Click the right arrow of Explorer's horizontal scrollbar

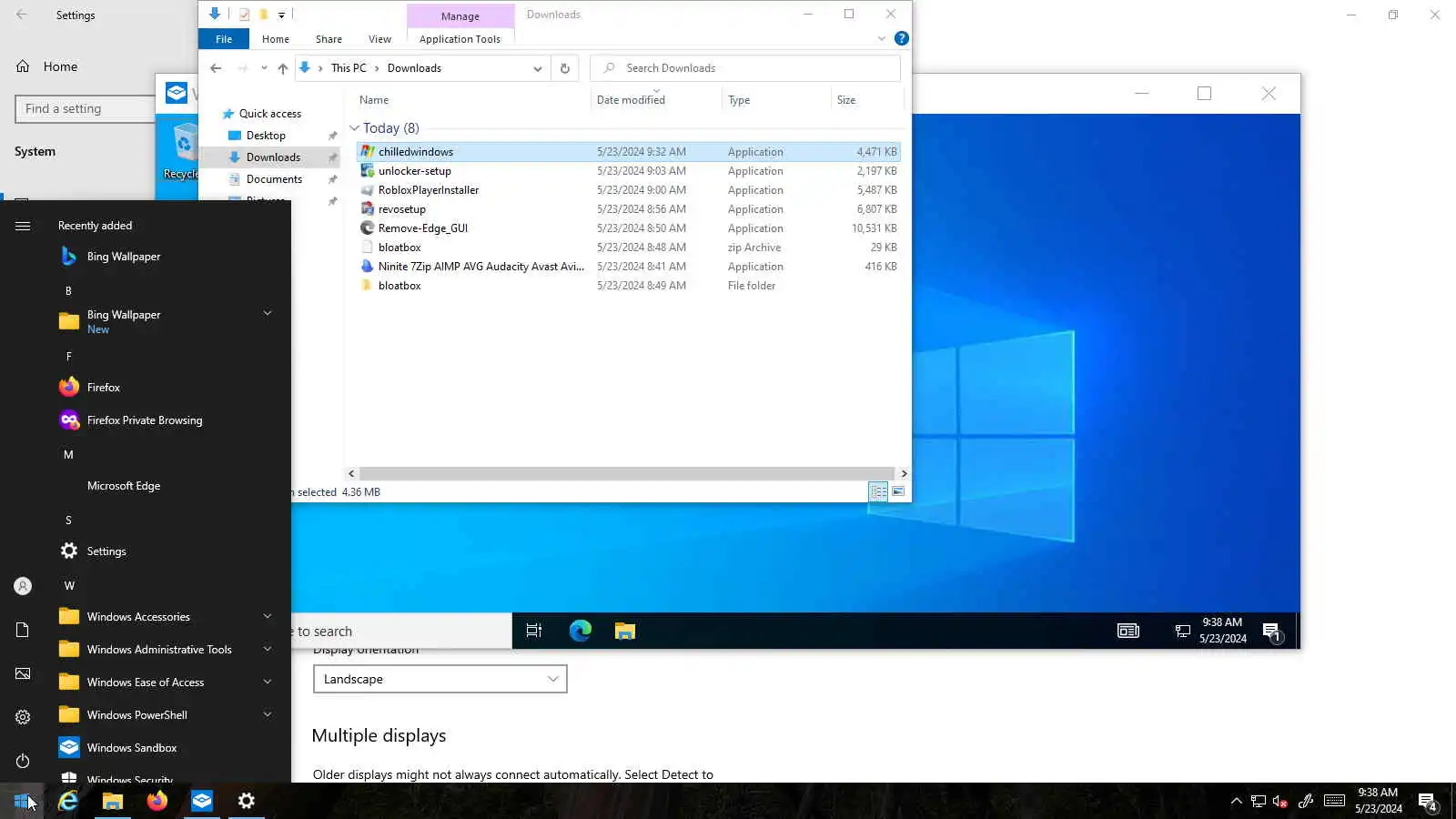(904, 473)
